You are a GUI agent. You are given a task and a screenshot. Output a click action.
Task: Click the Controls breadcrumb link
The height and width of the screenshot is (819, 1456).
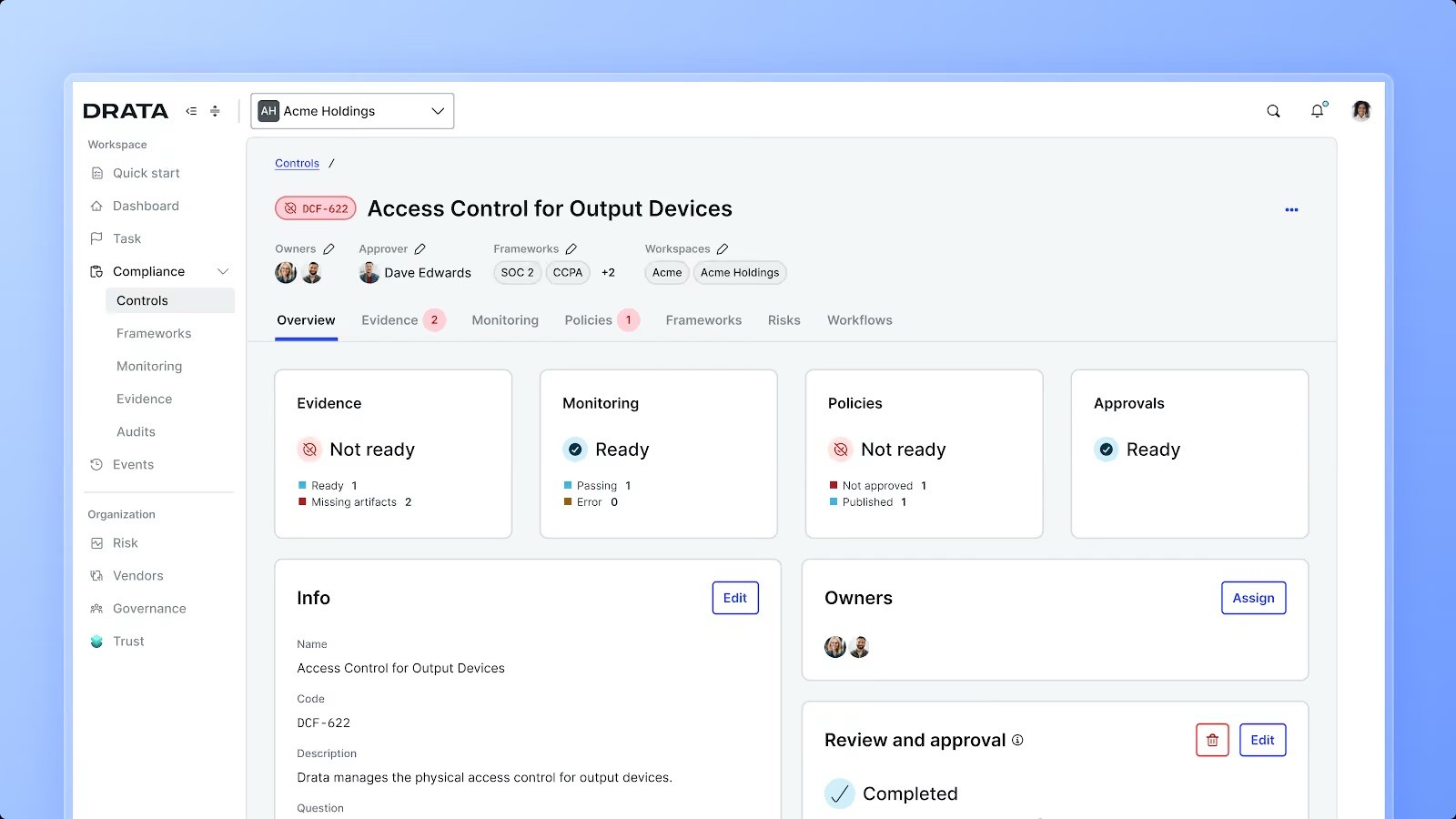tap(298, 164)
